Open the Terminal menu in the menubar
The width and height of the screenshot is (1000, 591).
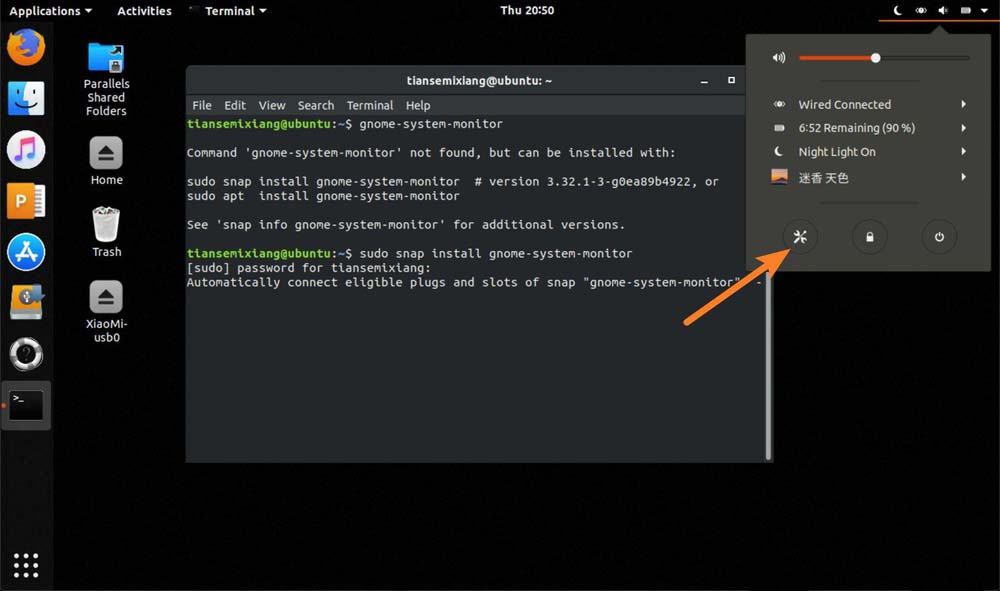(x=370, y=105)
